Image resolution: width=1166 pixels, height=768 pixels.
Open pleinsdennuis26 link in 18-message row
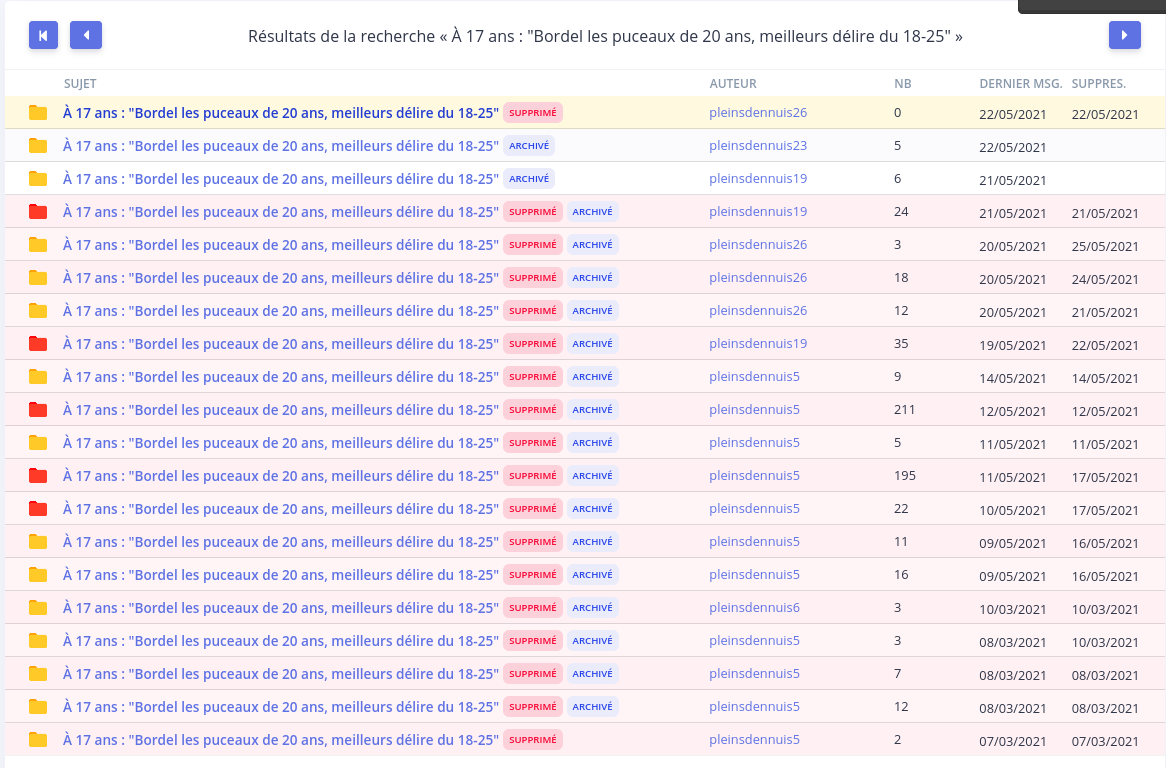click(758, 277)
